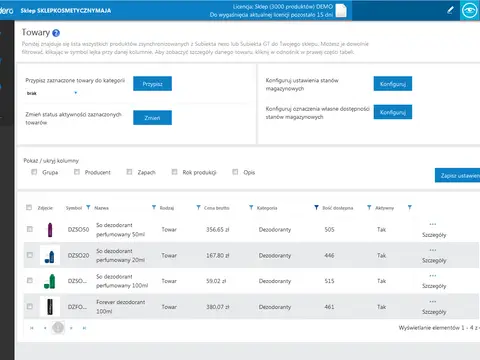Click product name So dezodorant perfumowany 50ml
Viewport: 480px width, 360px height.
[x=120, y=230]
